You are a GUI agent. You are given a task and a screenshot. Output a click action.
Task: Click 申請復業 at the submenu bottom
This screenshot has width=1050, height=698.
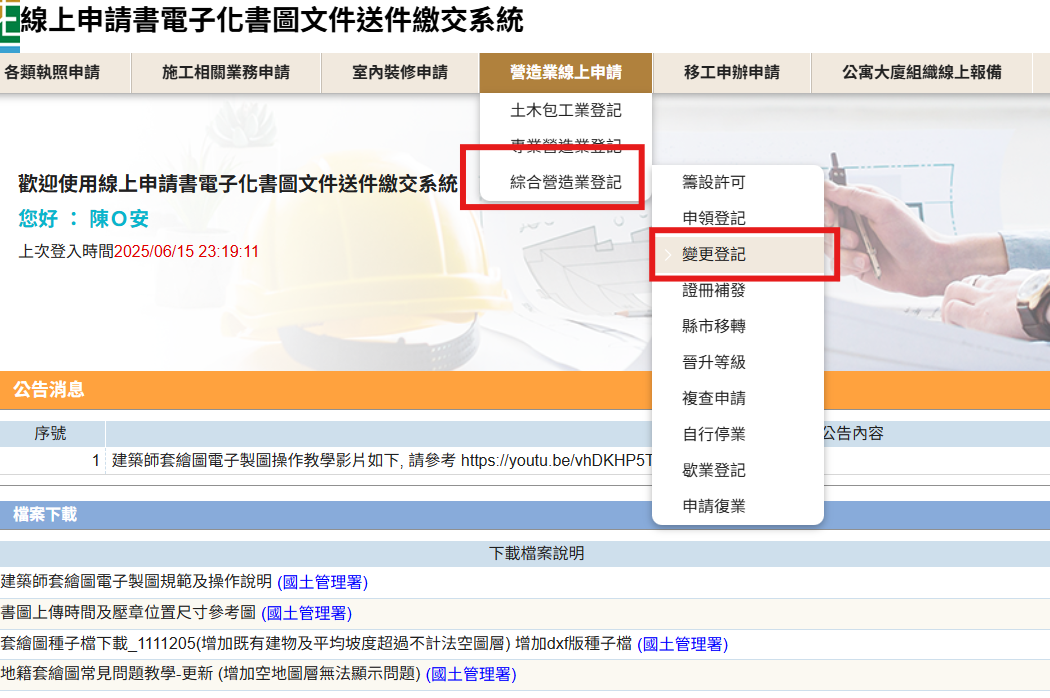coord(714,506)
